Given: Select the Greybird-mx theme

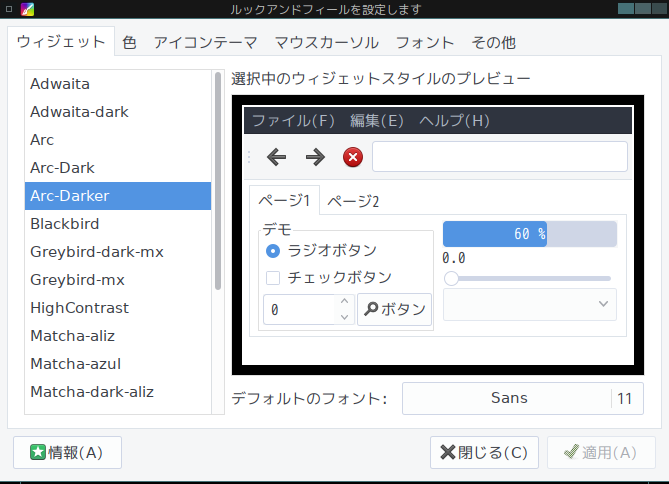Looking at the screenshot, I should pos(118,280).
